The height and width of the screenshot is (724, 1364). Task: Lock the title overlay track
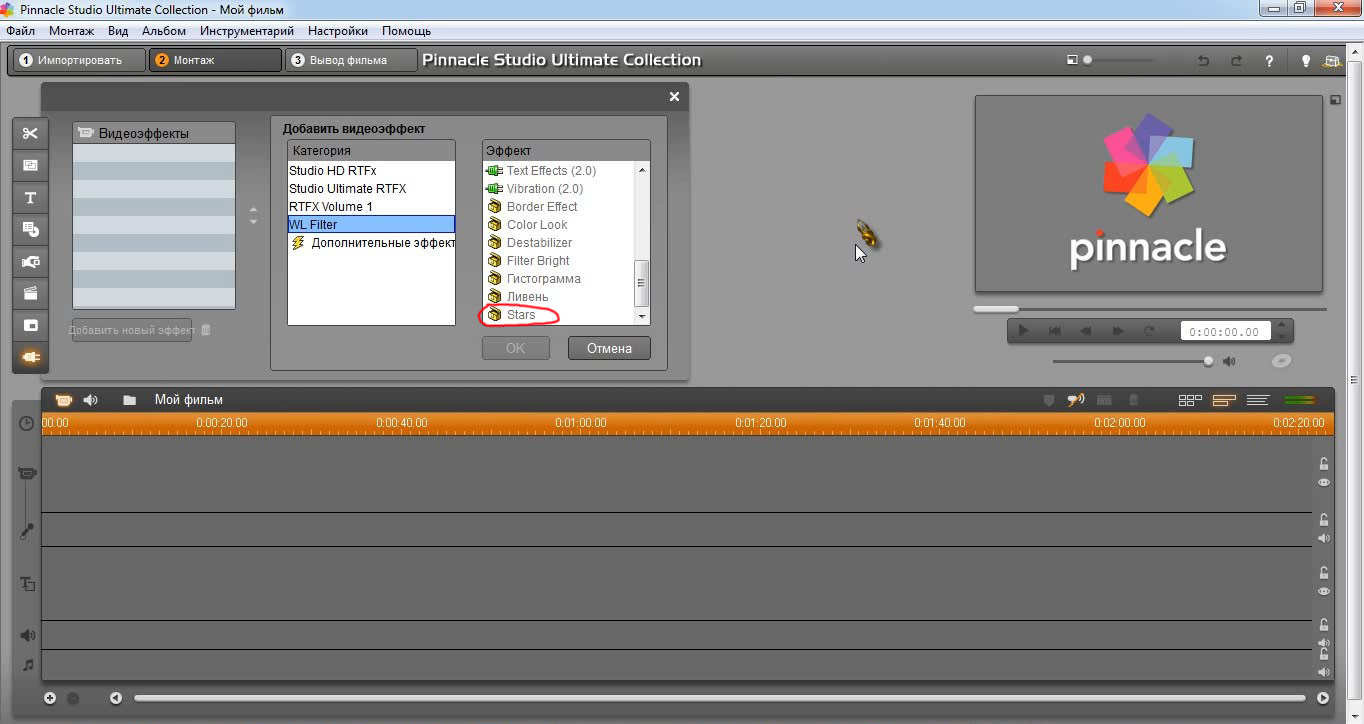click(x=1324, y=574)
